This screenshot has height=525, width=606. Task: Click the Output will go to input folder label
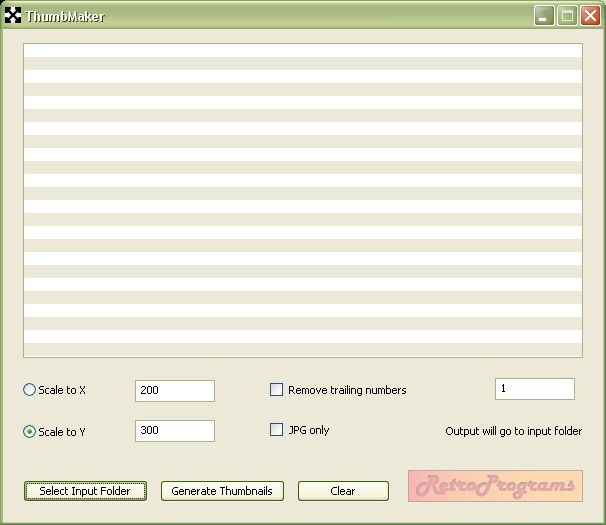pyautogui.click(x=513, y=432)
